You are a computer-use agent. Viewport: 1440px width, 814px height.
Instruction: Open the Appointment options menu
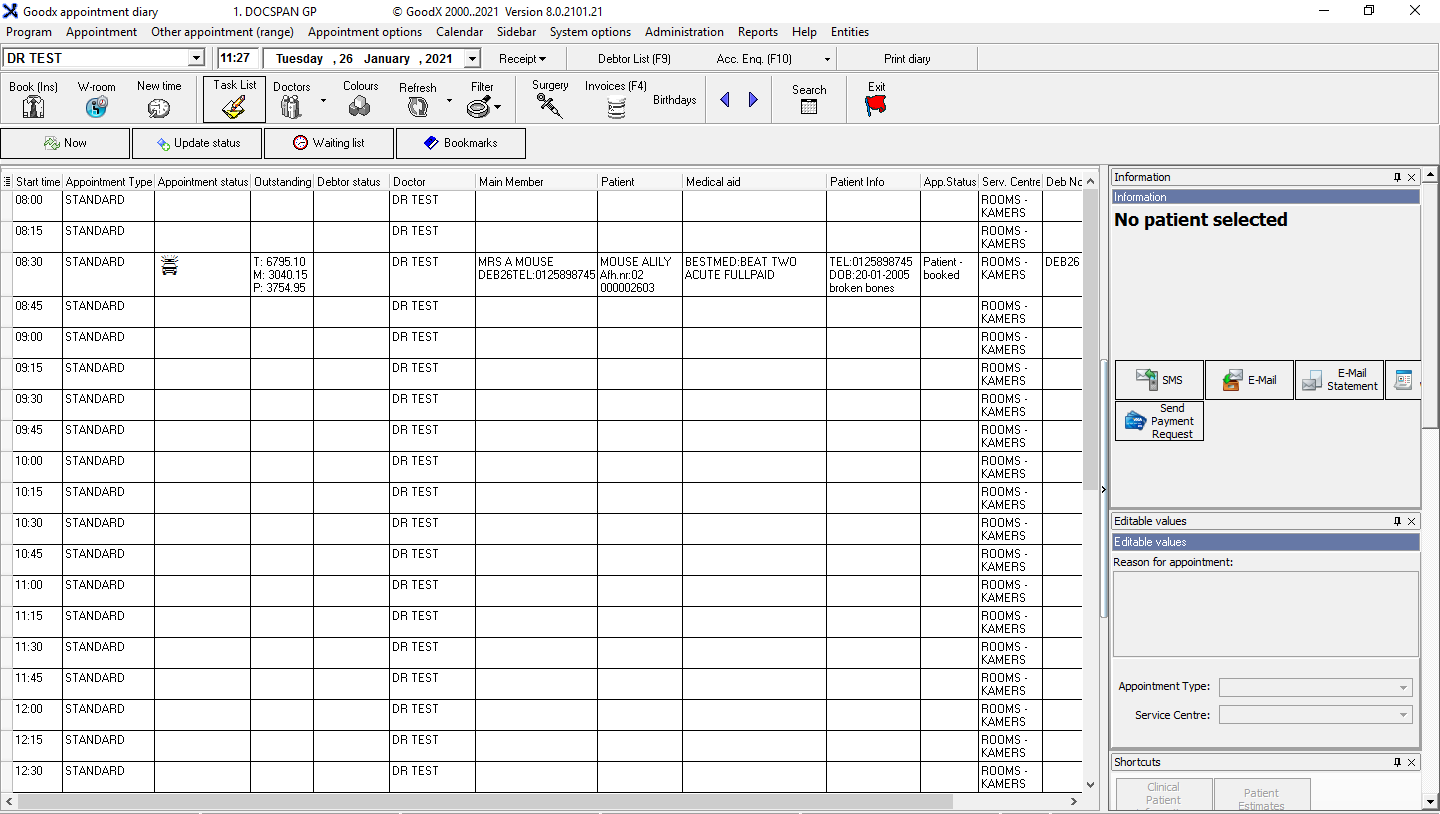pos(365,32)
